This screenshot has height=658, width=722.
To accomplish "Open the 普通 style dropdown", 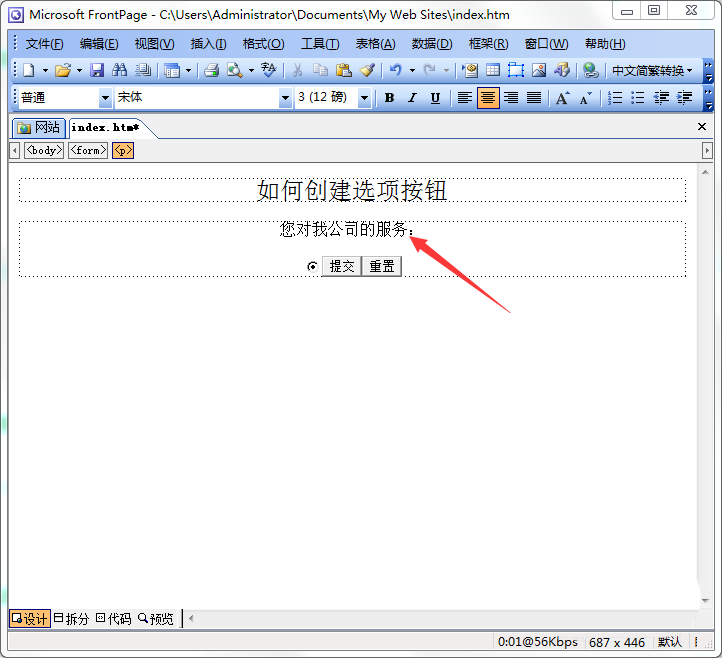I will point(105,98).
